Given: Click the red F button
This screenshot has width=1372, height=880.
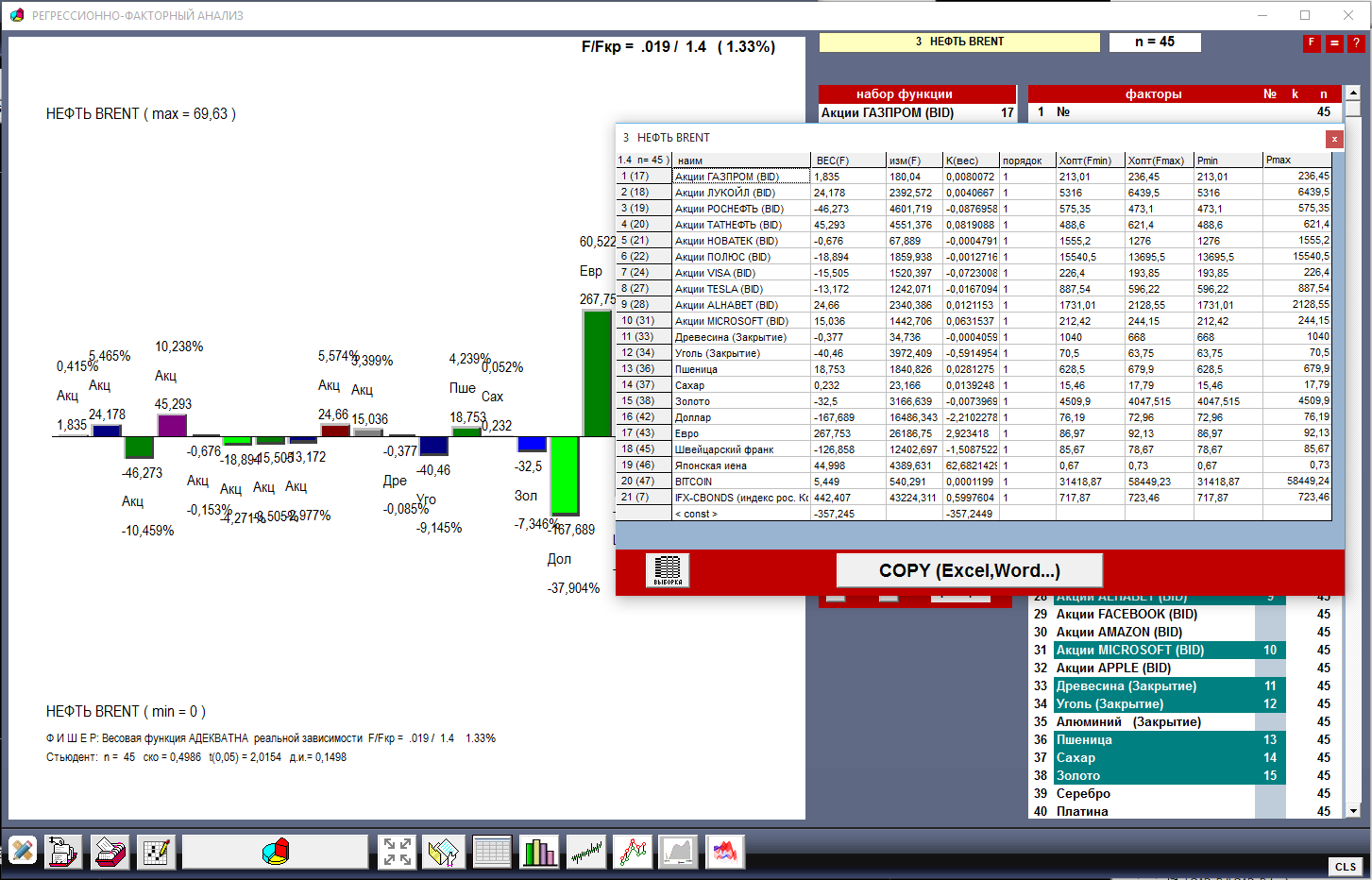Looking at the screenshot, I should tap(1311, 43).
